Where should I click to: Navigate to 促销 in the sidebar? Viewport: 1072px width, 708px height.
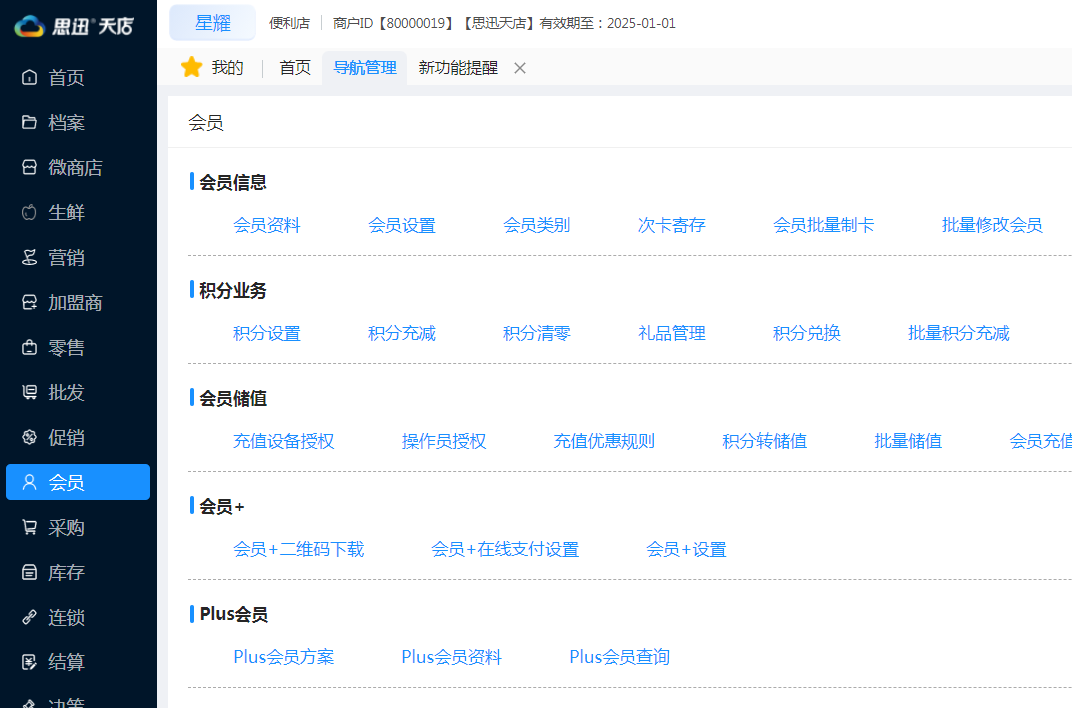pyautogui.click(x=66, y=437)
